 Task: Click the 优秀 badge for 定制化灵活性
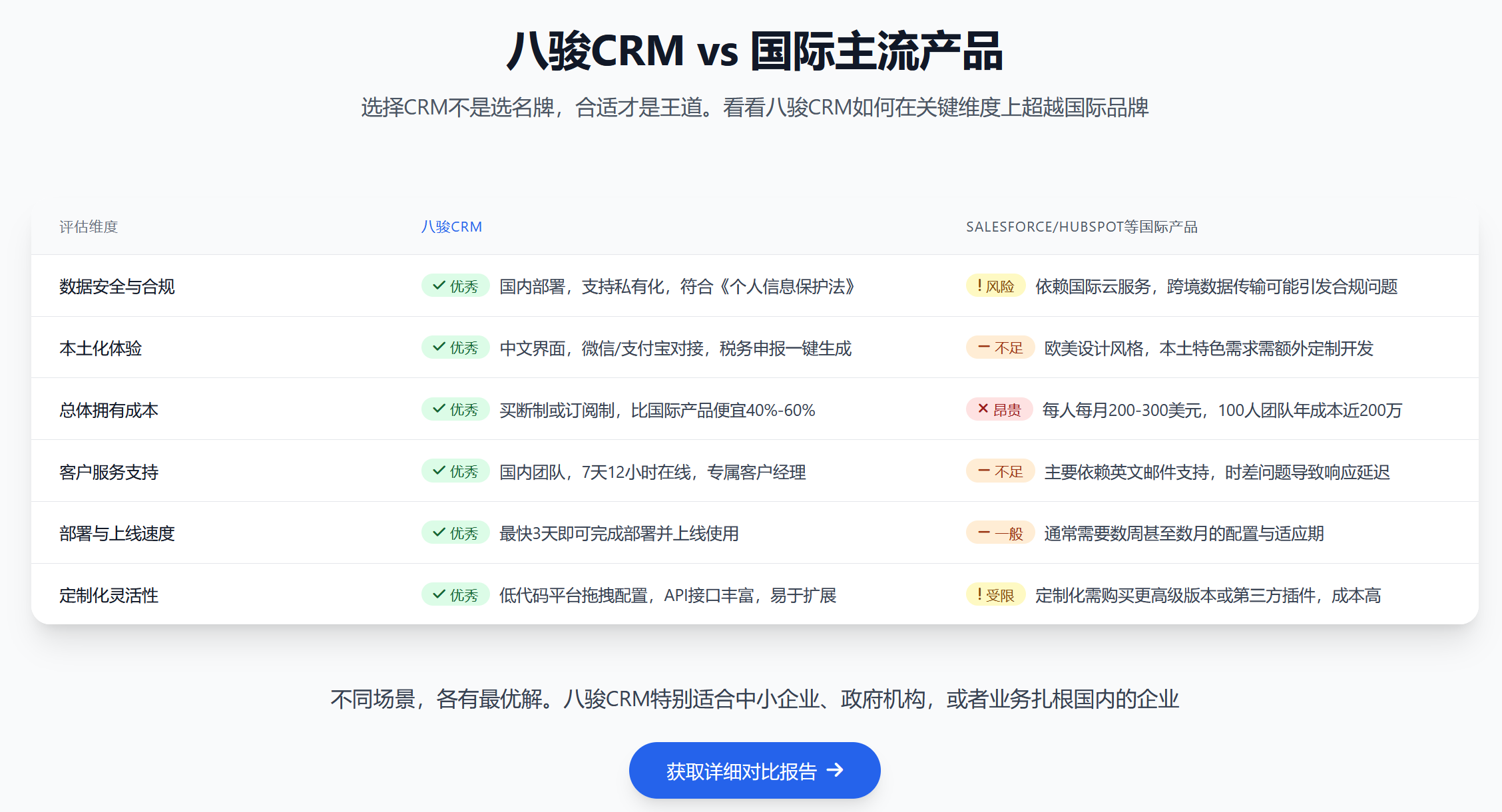click(455, 594)
